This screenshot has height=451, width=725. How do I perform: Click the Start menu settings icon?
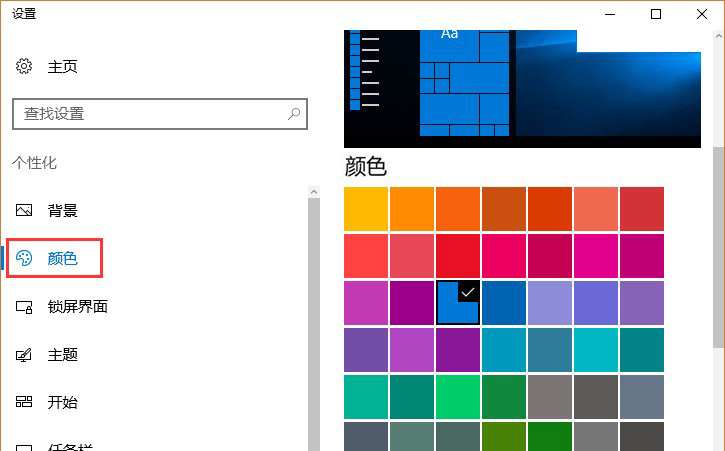(25, 402)
